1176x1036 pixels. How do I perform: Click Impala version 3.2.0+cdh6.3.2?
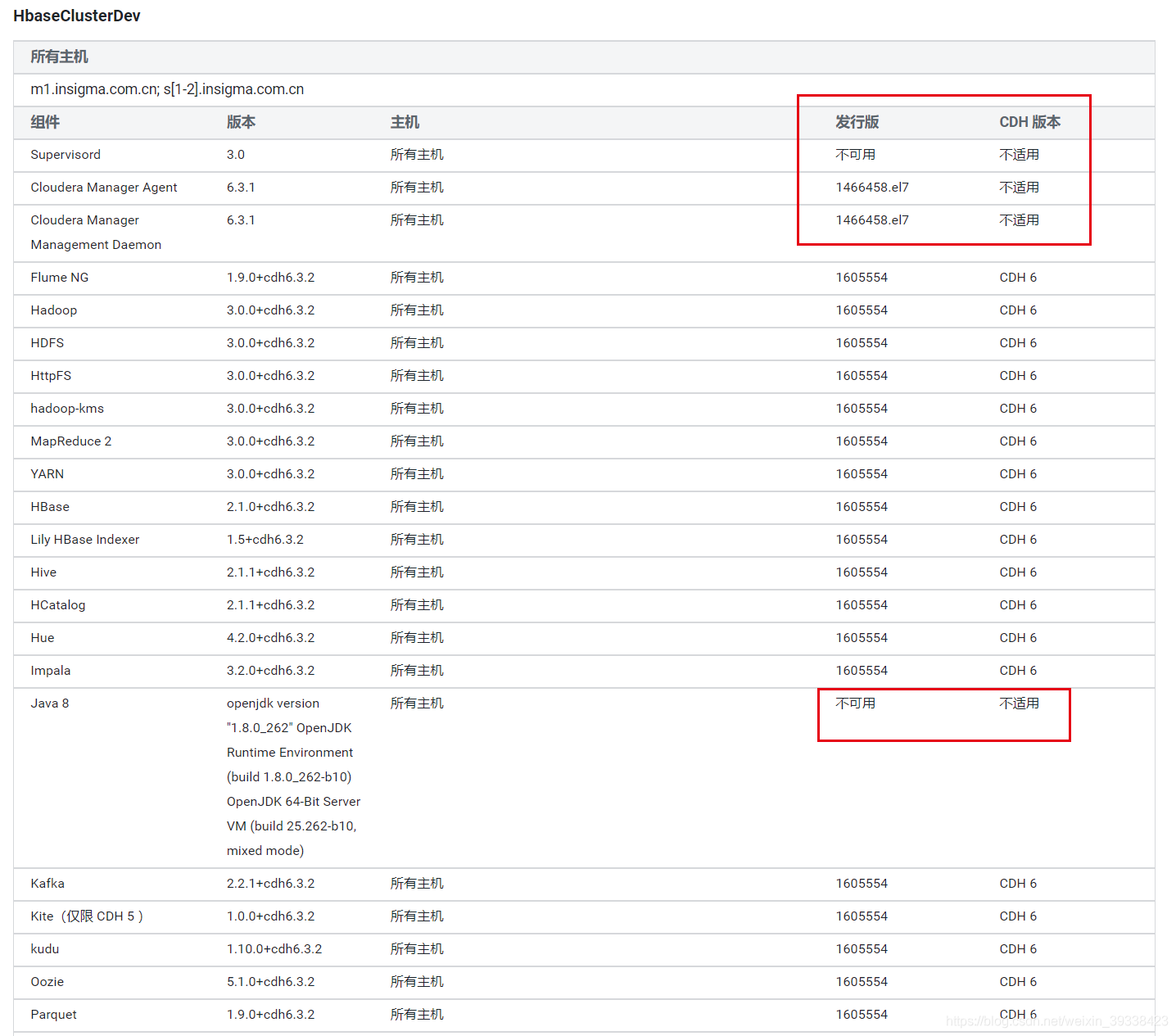pyautogui.click(x=271, y=671)
